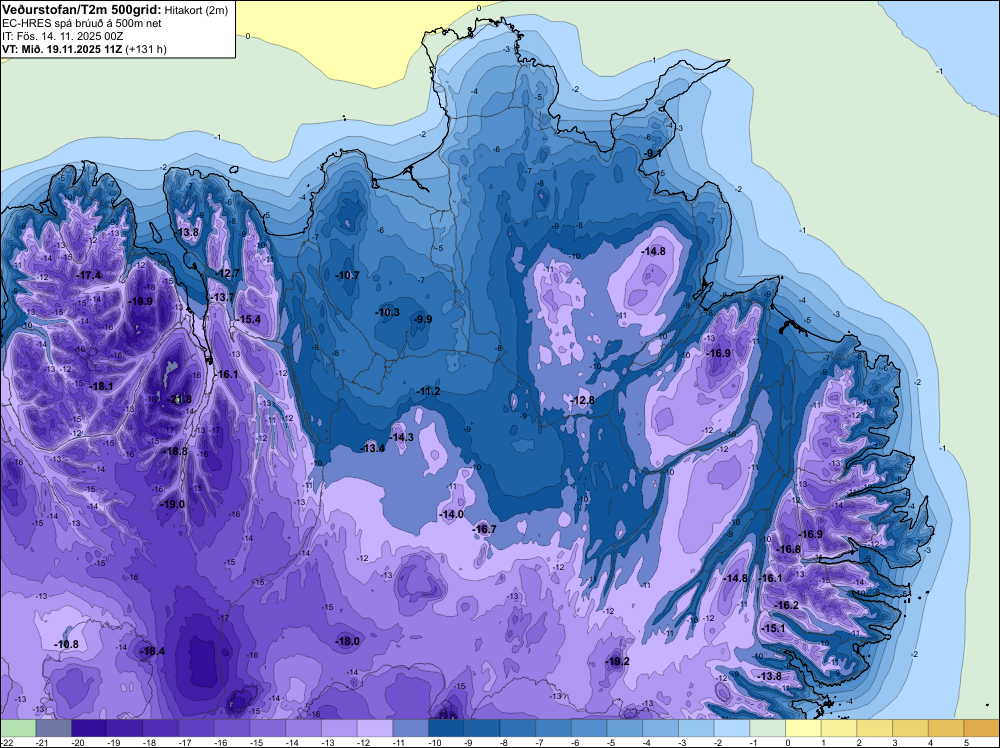Click the -10.7 temperature value
Viewport: 1000px width, 748px height.
(348, 275)
